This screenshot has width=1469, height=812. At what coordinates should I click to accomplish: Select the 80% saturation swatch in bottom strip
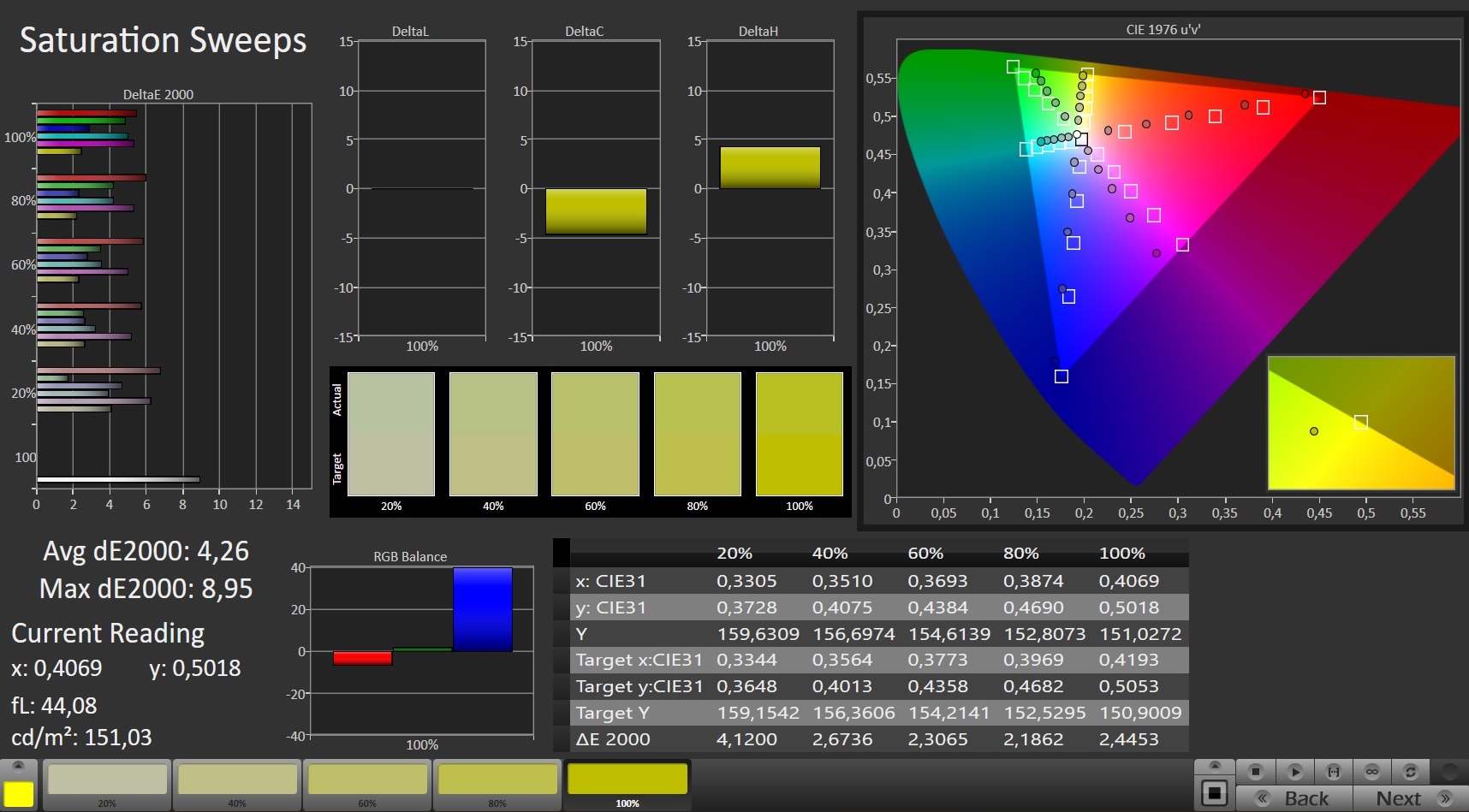(497, 785)
